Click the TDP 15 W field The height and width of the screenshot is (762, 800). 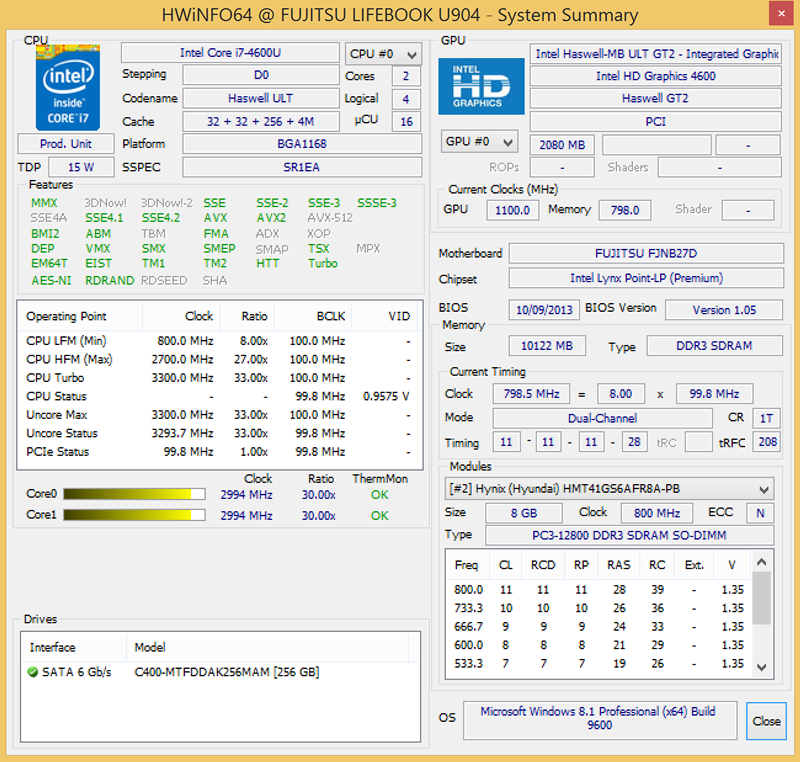81,167
